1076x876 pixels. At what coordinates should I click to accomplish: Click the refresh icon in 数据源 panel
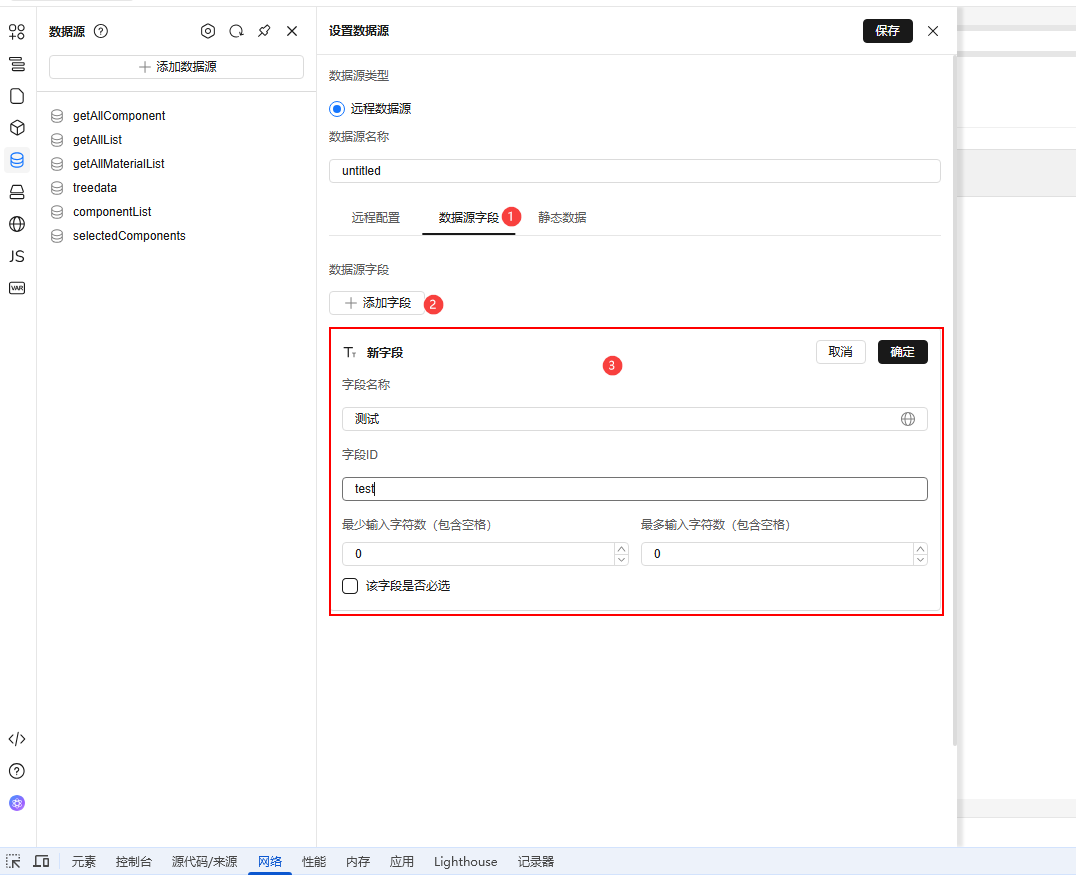[x=236, y=31]
